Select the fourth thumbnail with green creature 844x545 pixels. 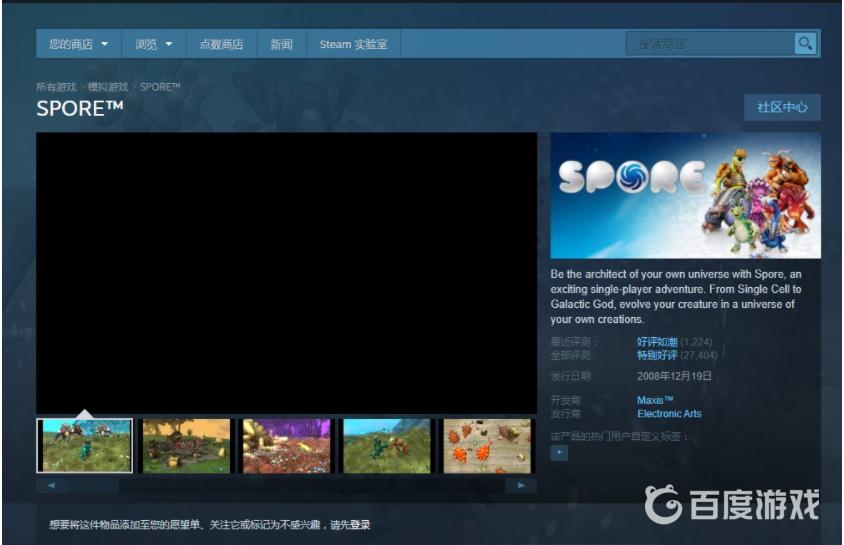(387, 446)
